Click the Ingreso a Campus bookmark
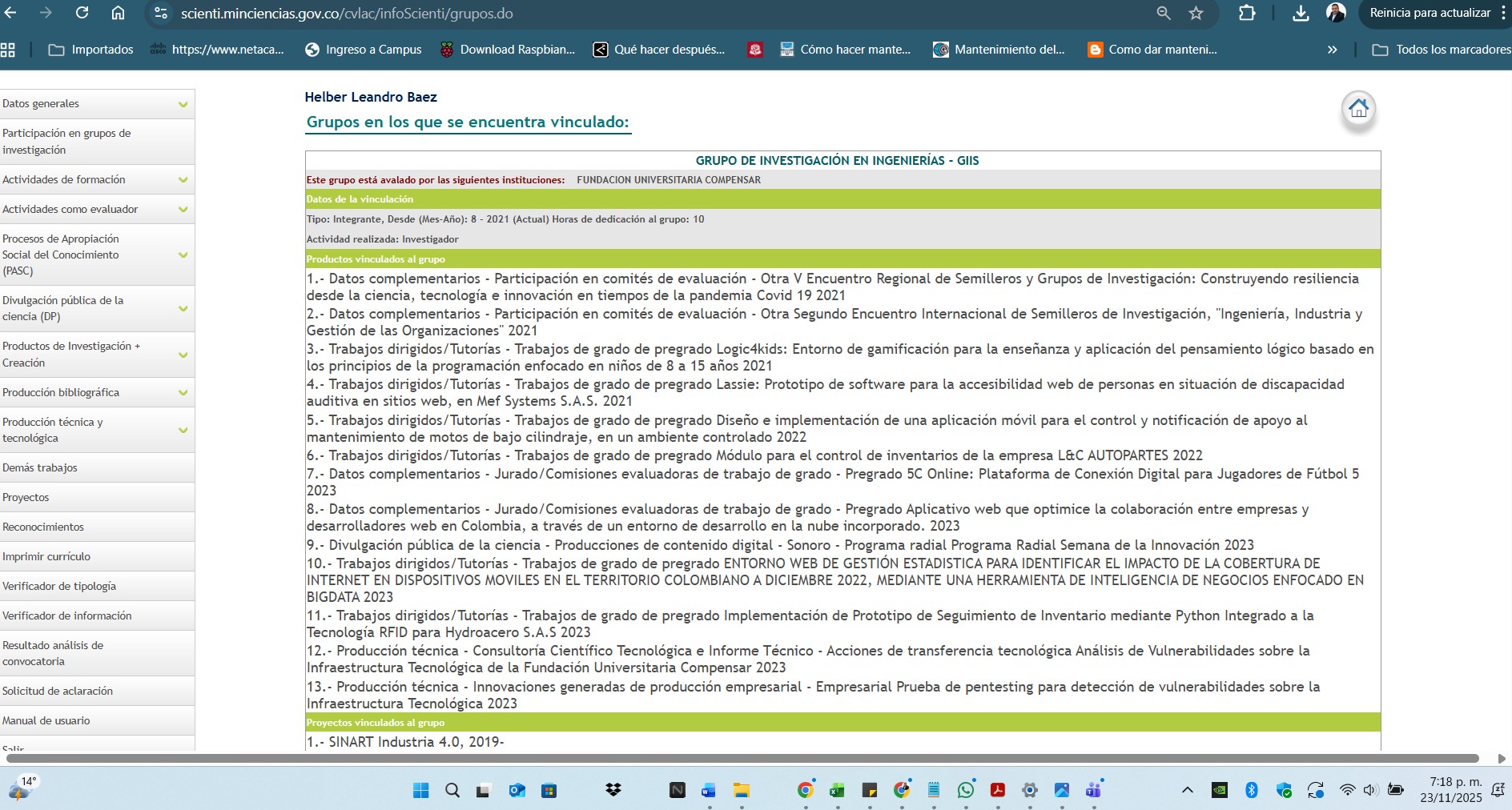 (x=364, y=50)
